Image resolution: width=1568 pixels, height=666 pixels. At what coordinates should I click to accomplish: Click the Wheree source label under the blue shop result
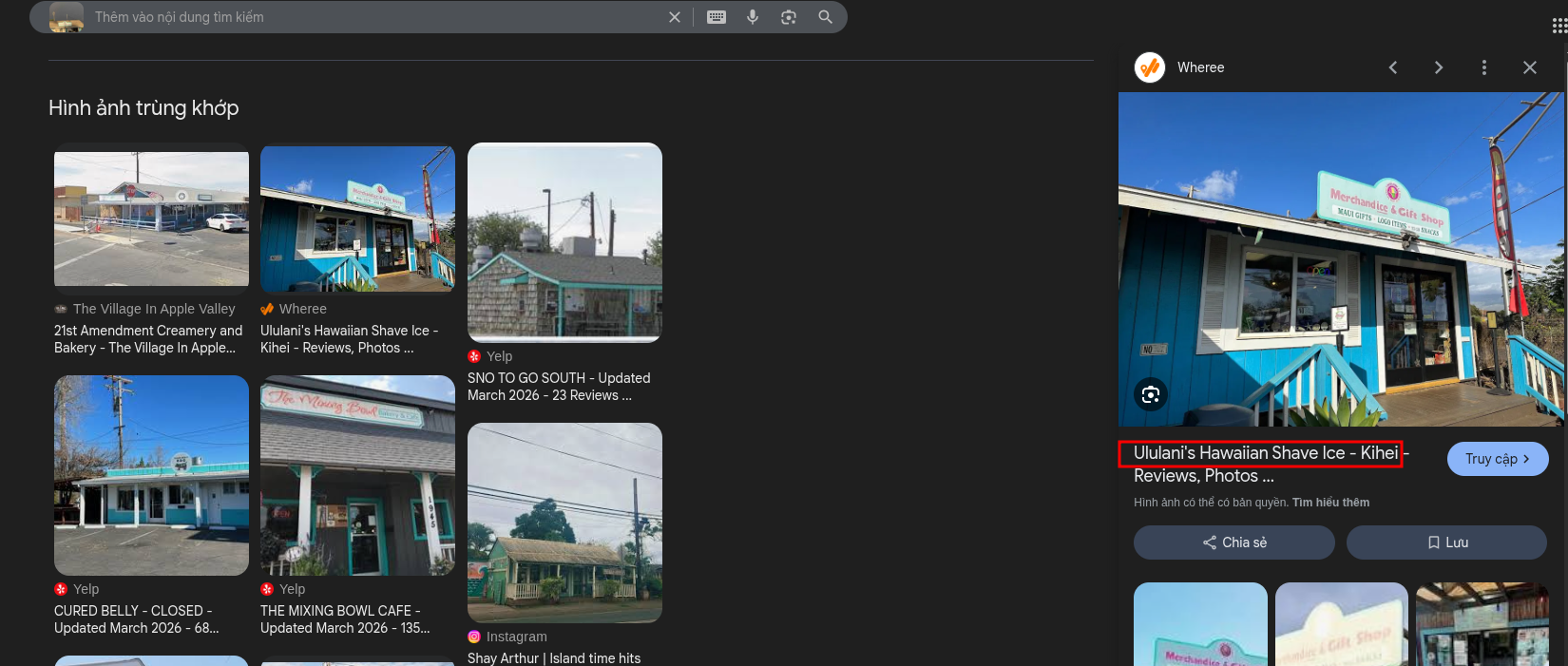[303, 309]
